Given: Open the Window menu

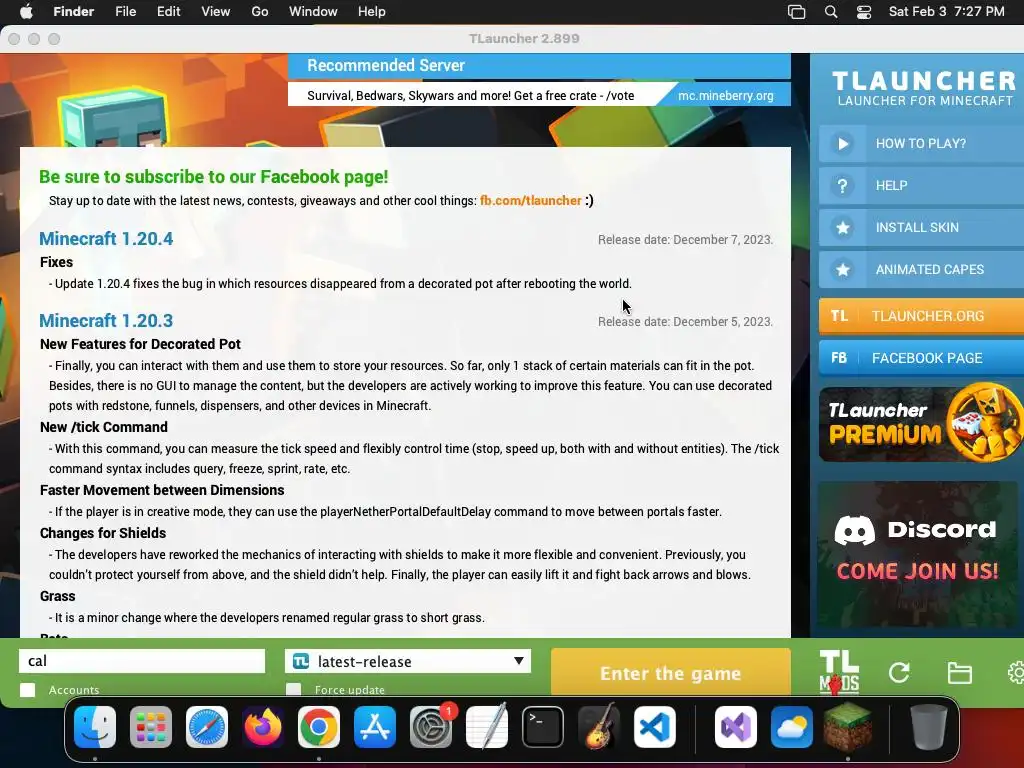Looking at the screenshot, I should click(x=313, y=12).
